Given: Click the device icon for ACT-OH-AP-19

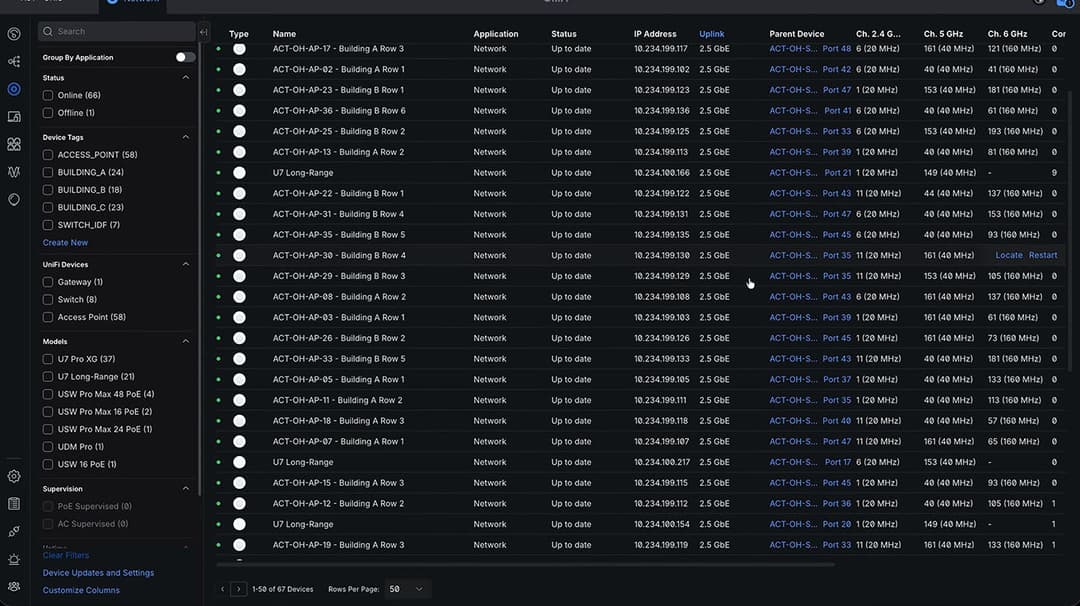Looking at the screenshot, I should (239, 545).
